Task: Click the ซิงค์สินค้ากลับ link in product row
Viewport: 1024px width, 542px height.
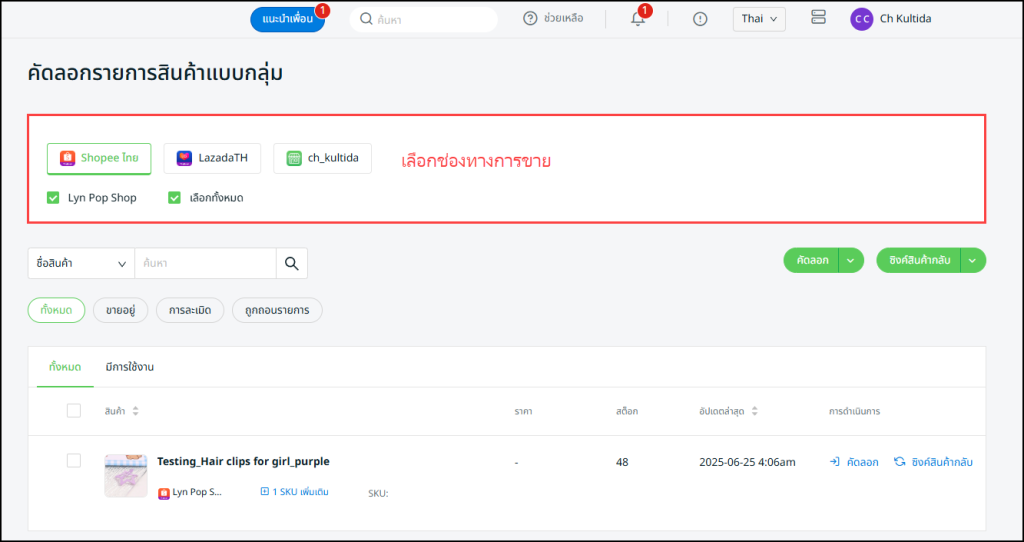Action: [933, 462]
